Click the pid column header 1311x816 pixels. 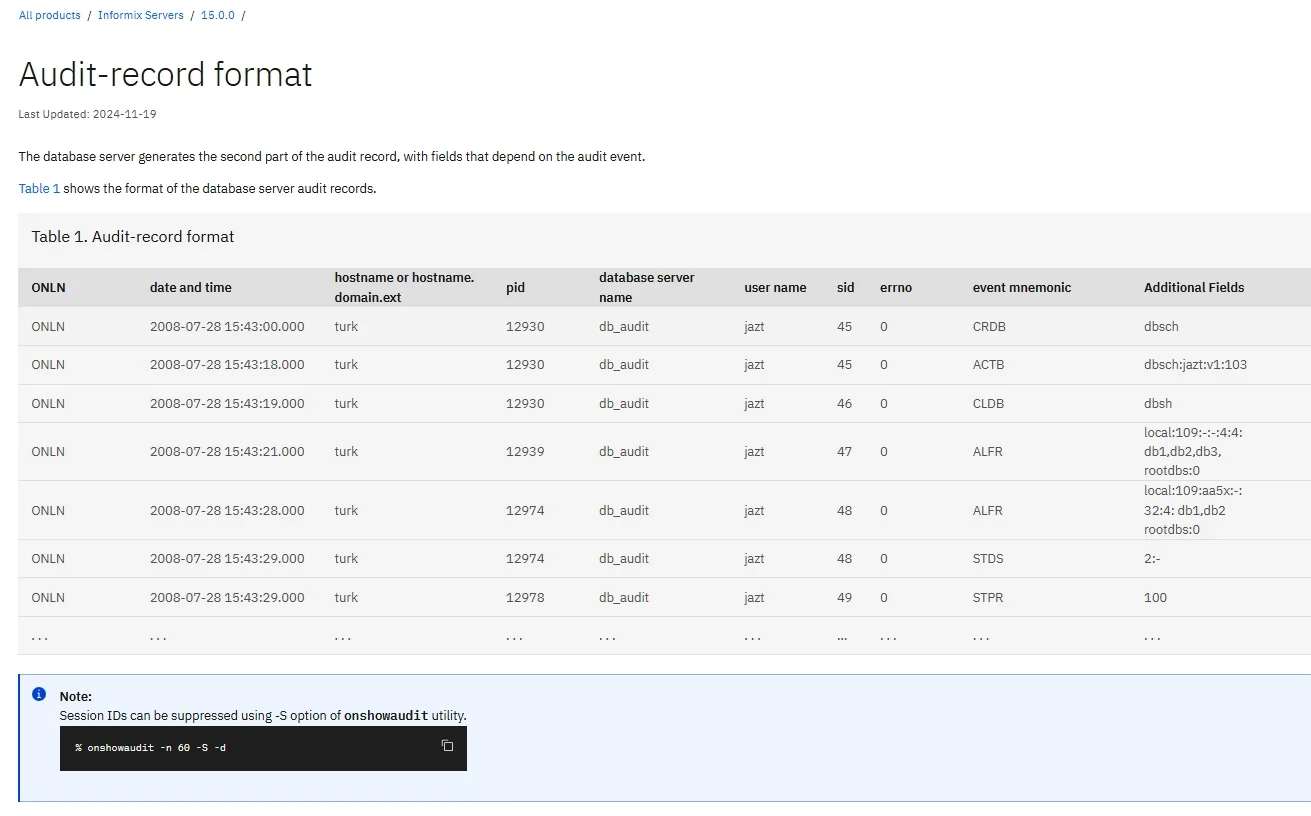tap(515, 287)
